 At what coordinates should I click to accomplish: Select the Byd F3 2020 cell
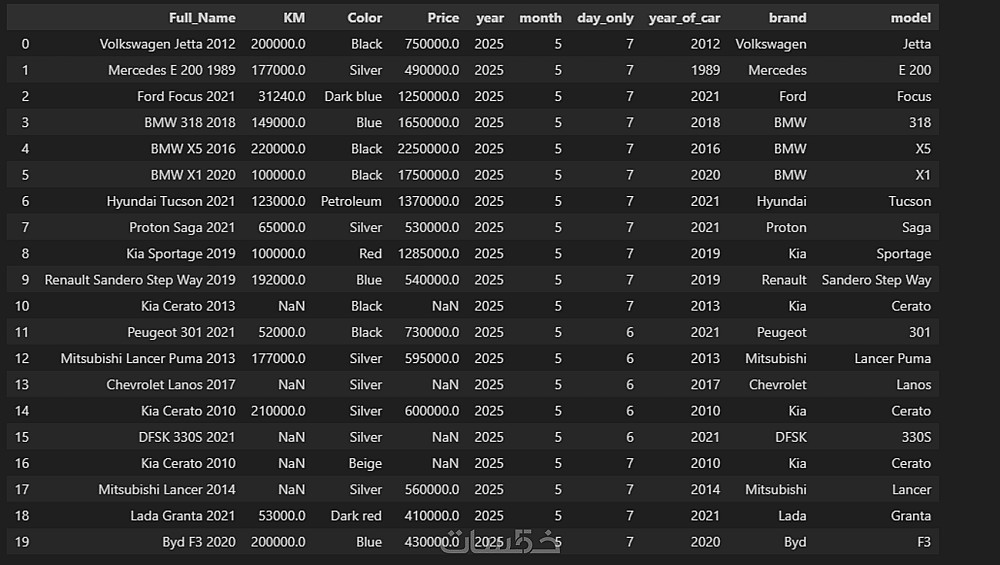tap(198, 541)
